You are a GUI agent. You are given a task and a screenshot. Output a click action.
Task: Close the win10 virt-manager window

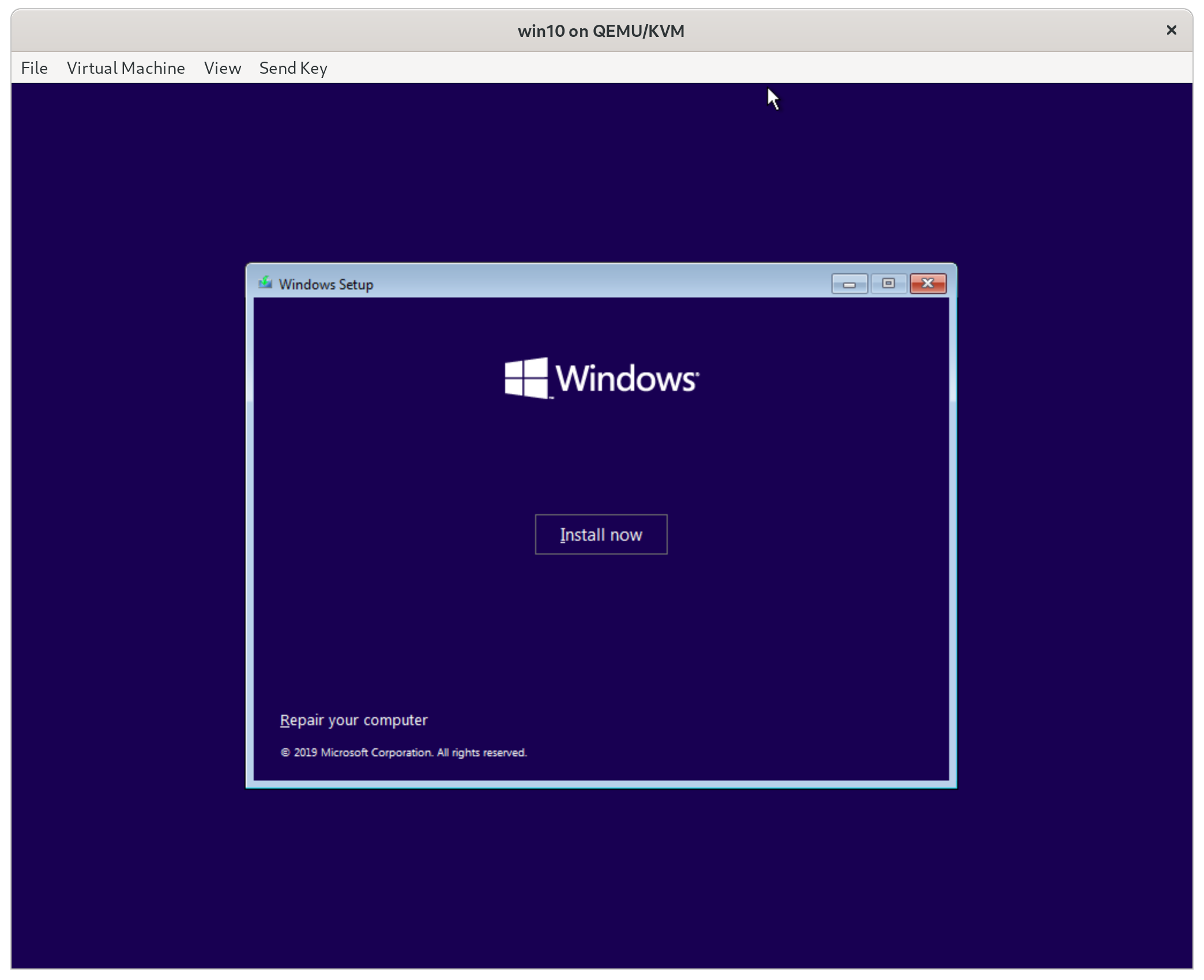point(1171,30)
